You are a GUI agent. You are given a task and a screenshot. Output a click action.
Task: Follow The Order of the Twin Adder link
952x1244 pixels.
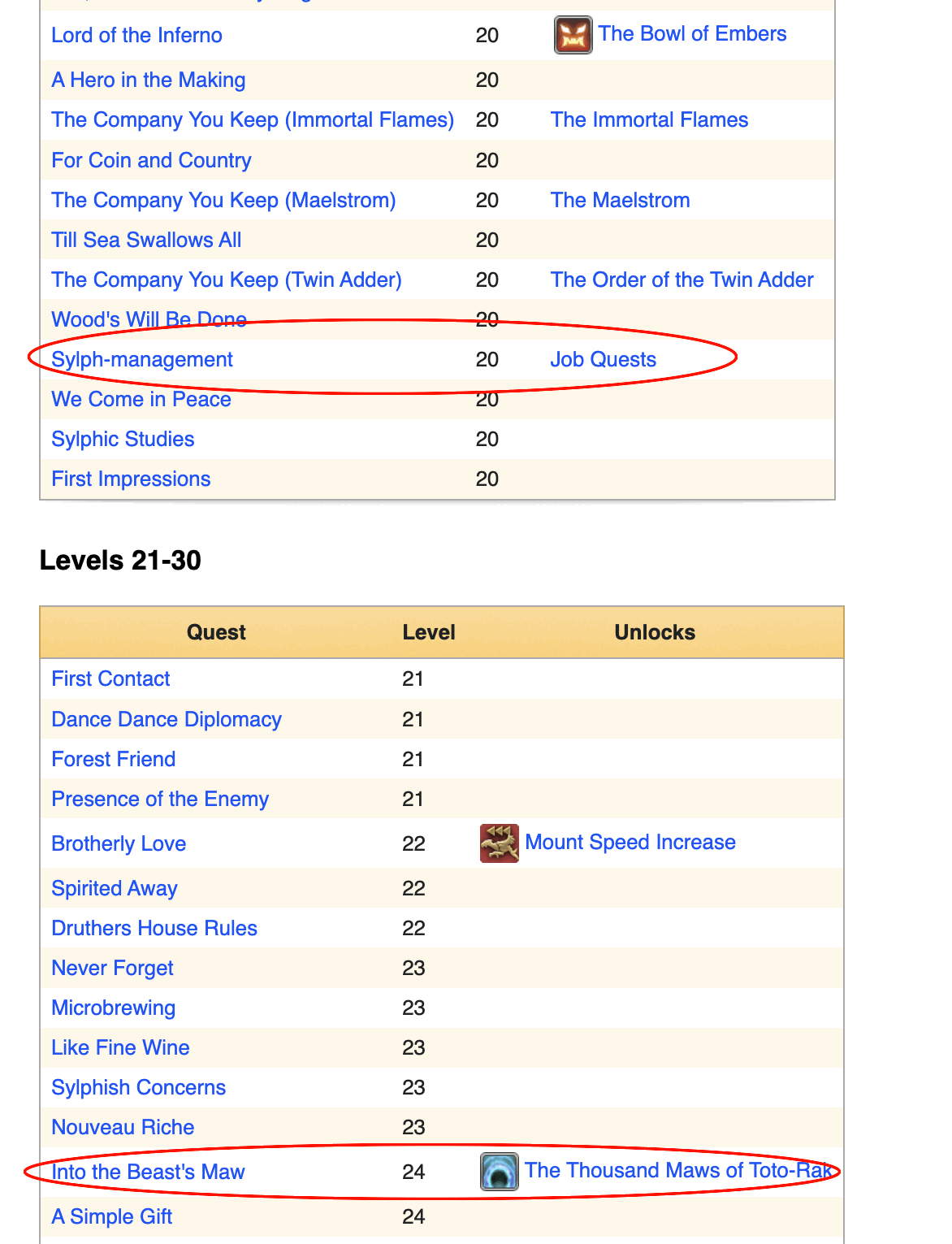pyautogui.click(x=682, y=280)
